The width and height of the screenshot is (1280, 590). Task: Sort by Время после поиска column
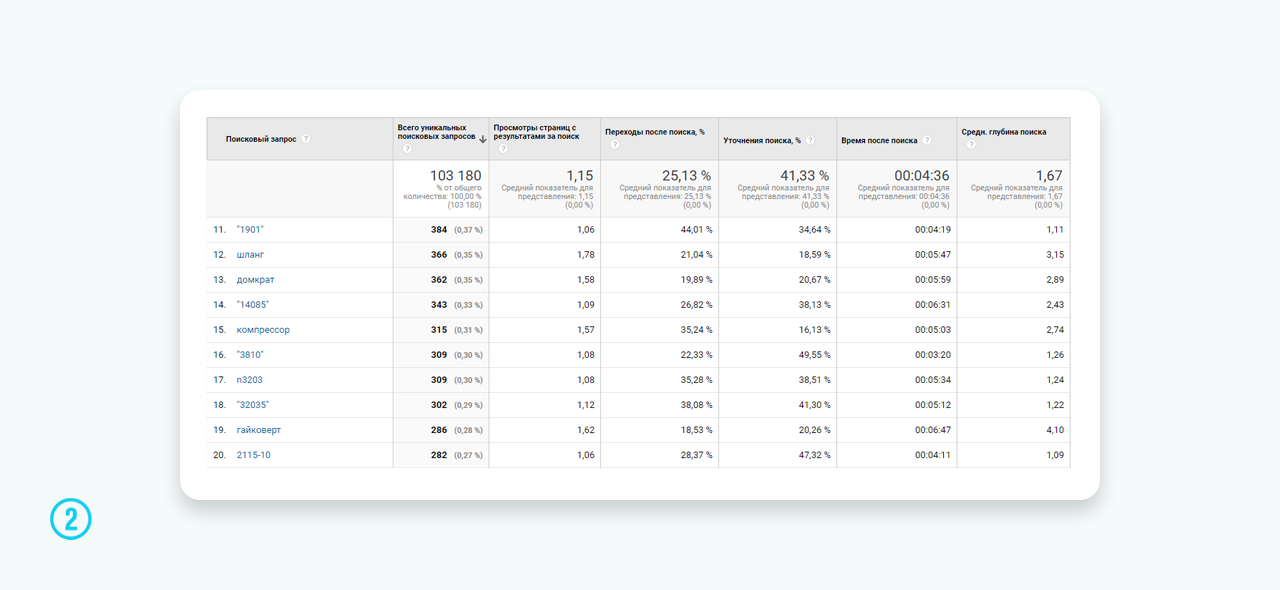tap(879, 140)
